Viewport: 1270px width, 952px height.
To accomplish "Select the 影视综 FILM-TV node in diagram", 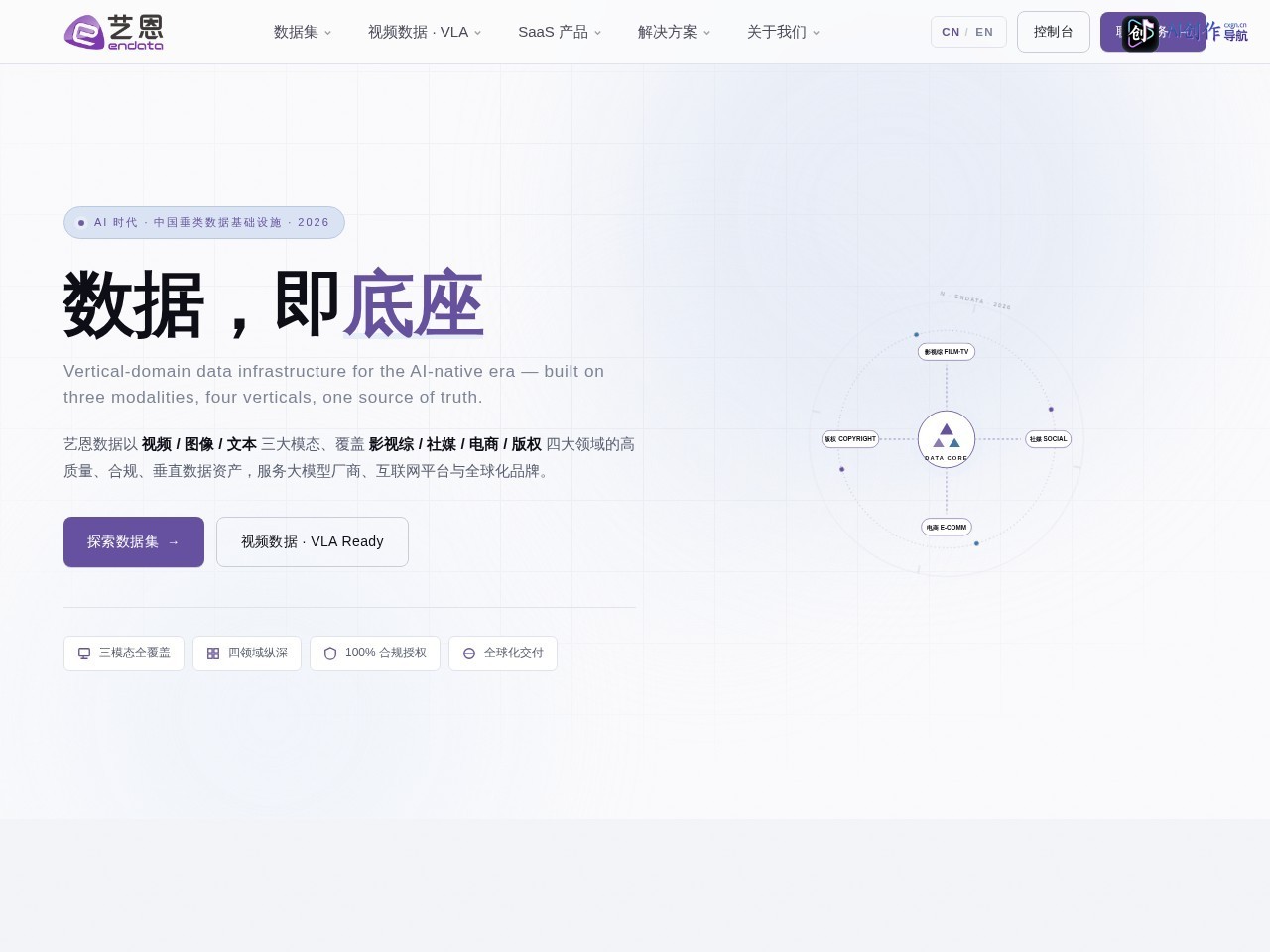I will pyautogui.click(x=947, y=352).
